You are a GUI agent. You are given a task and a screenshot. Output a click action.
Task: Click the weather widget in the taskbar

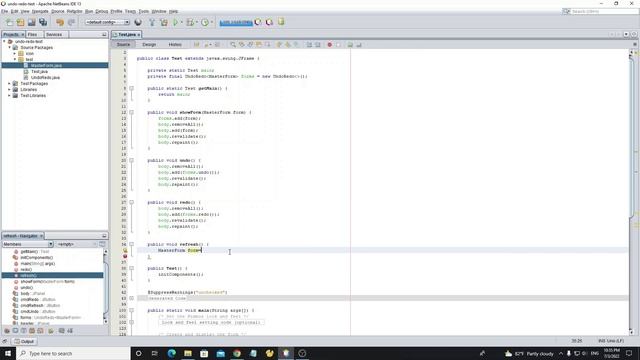pyautogui.click(x=529, y=353)
